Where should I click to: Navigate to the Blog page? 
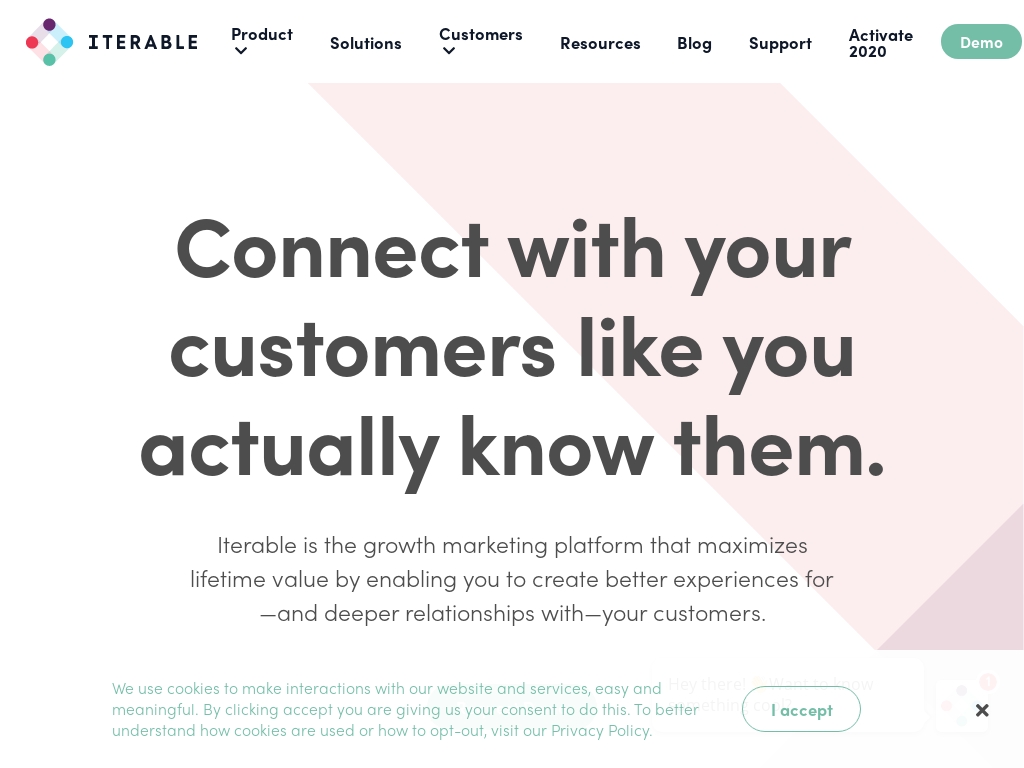coord(694,43)
